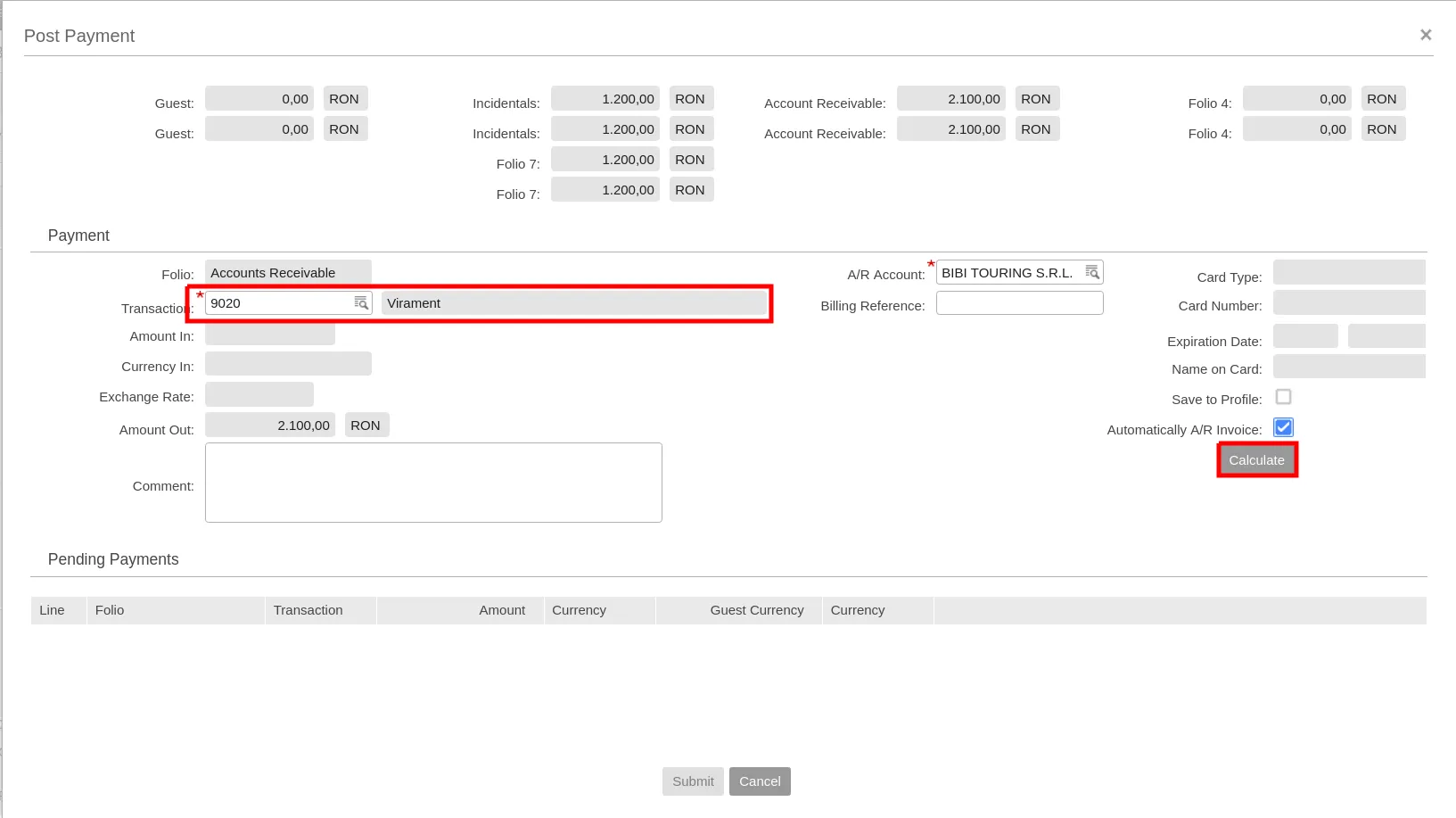The width and height of the screenshot is (1456, 818).
Task: Click the Currency In field
Action: (288, 364)
